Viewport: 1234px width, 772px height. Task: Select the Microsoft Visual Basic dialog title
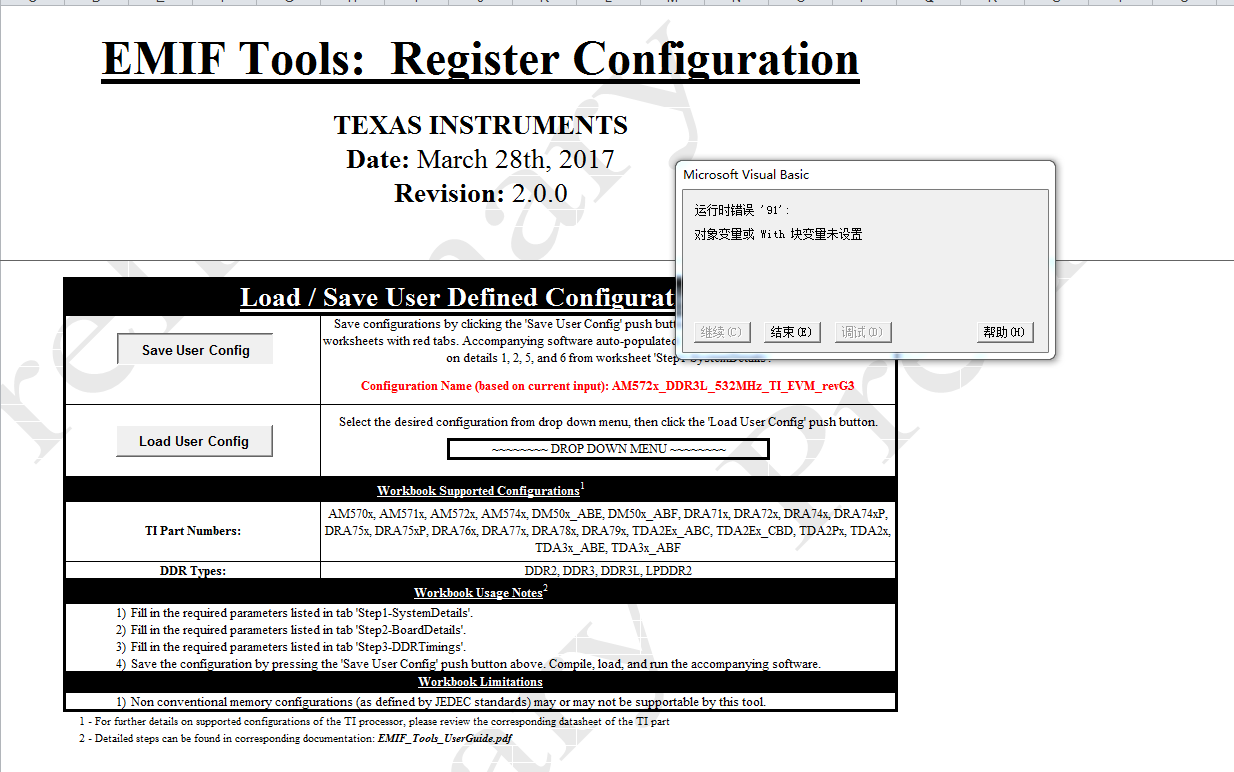(x=746, y=174)
